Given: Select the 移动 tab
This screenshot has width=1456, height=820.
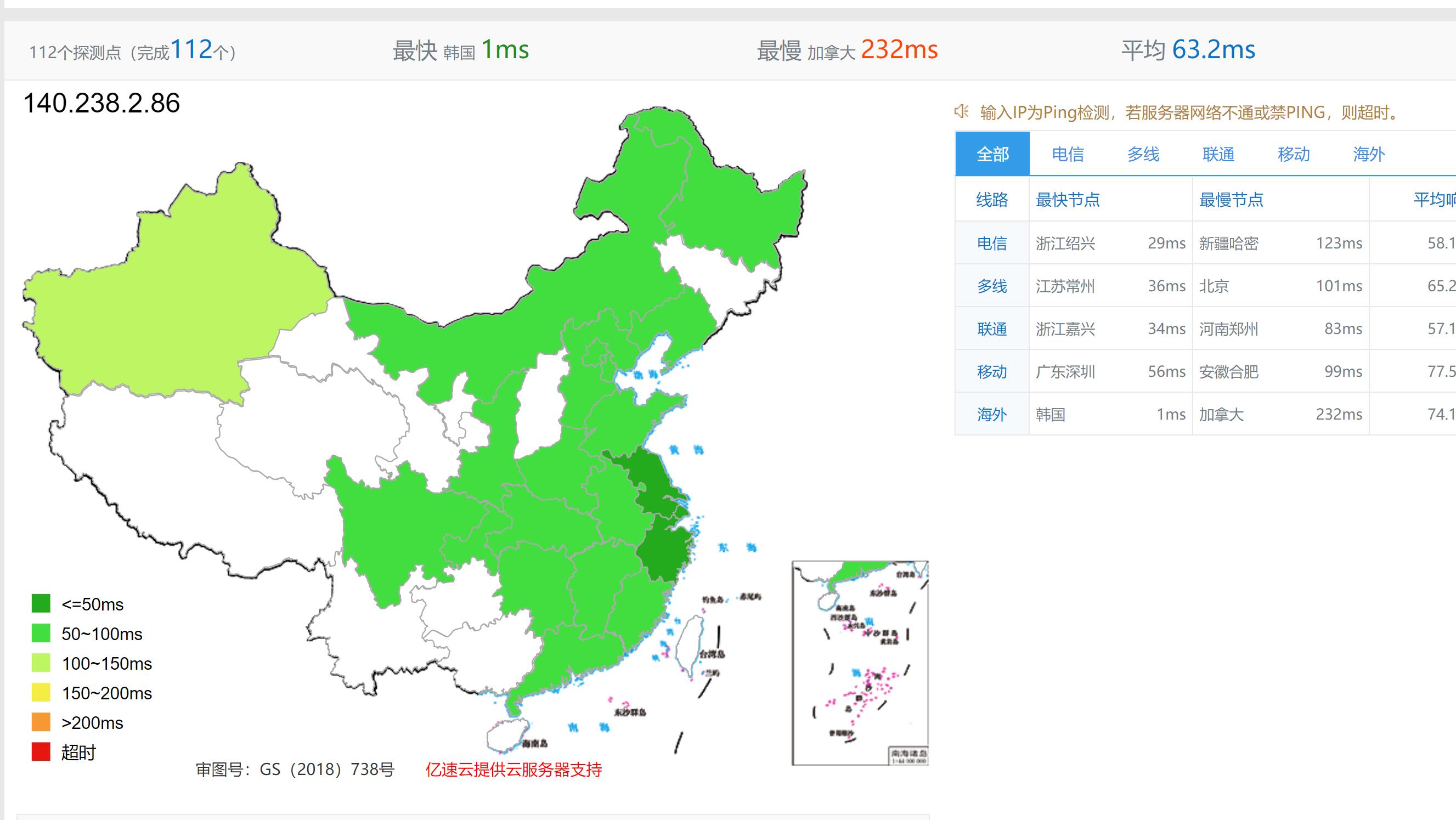Looking at the screenshot, I should (x=1293, y=154).
